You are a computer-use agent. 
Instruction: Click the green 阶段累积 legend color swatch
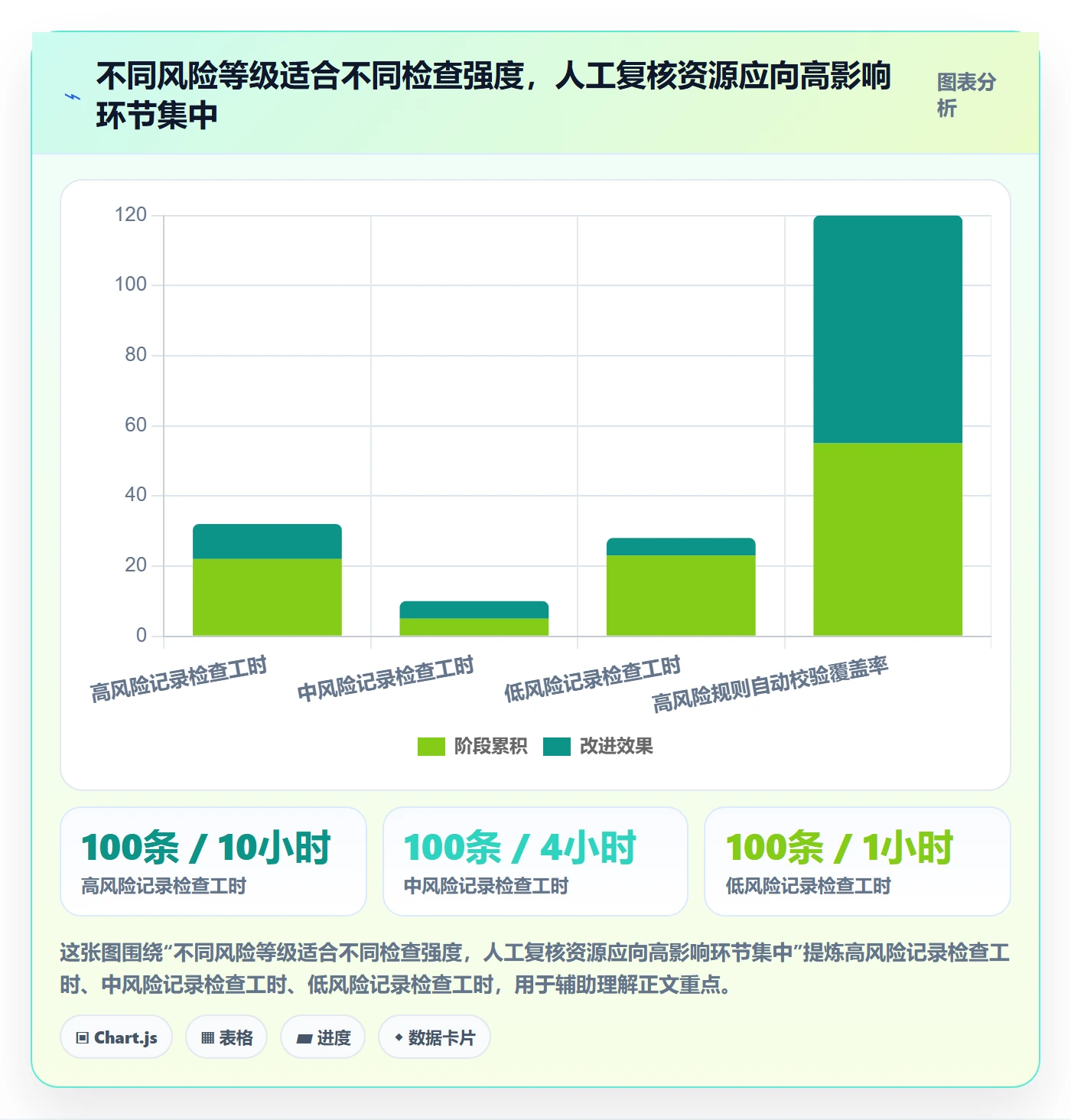point(431,747)
